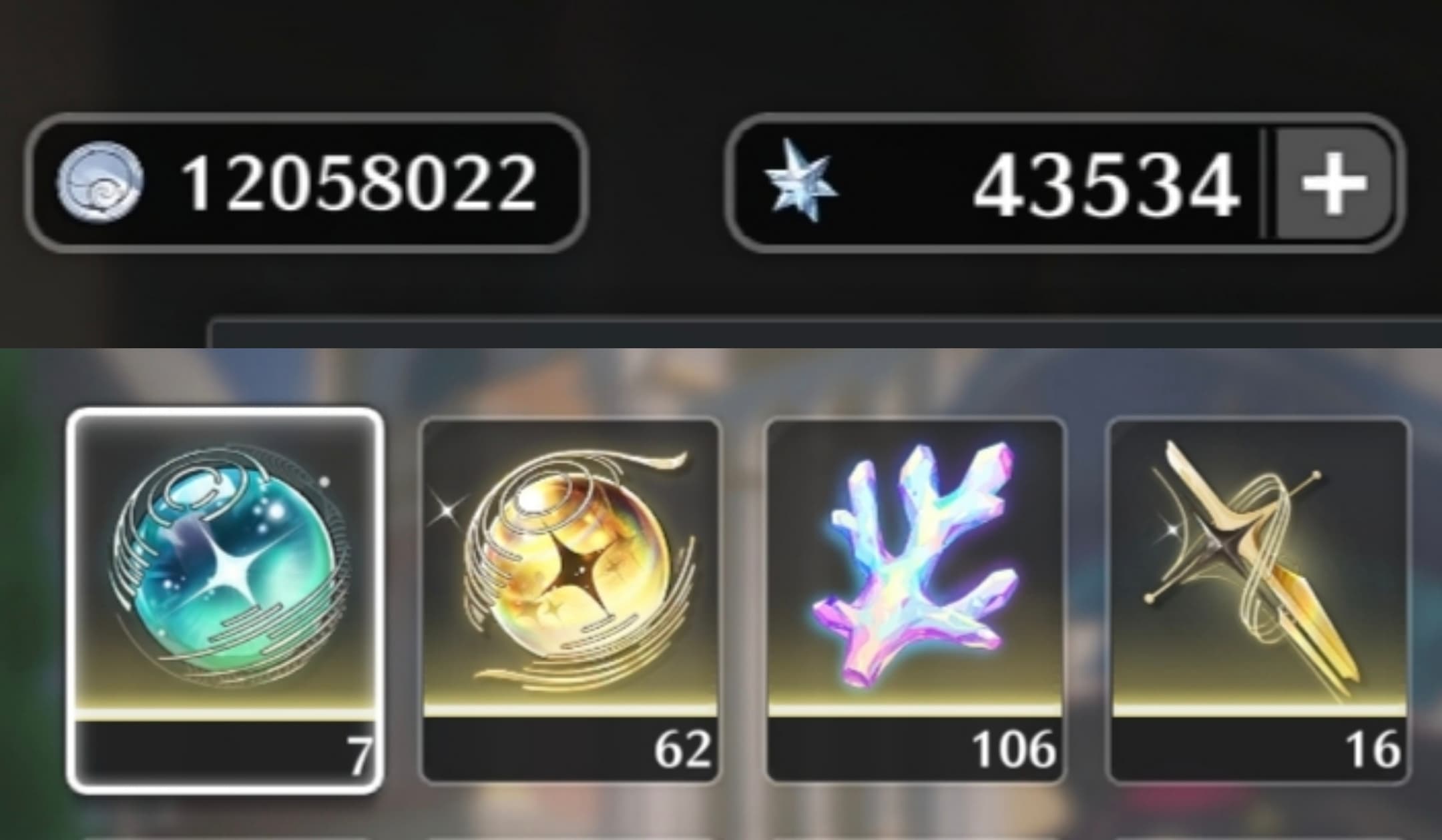Click the 12058022 Shell Credit balance
1442x840 pixels.
tap(359, 183)
